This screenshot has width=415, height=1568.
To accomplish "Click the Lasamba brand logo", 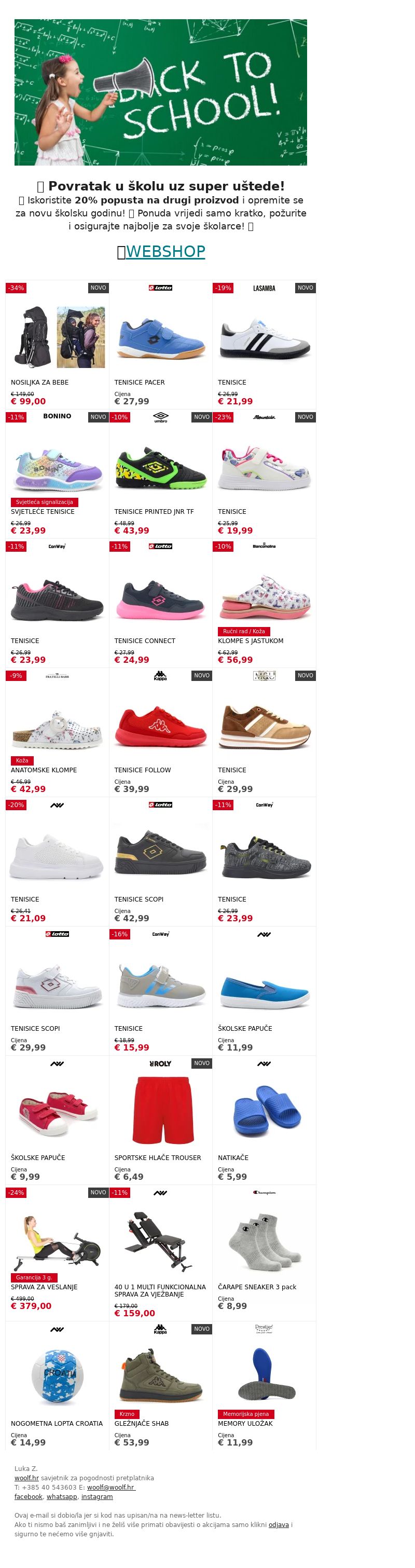I will point(264,288).
